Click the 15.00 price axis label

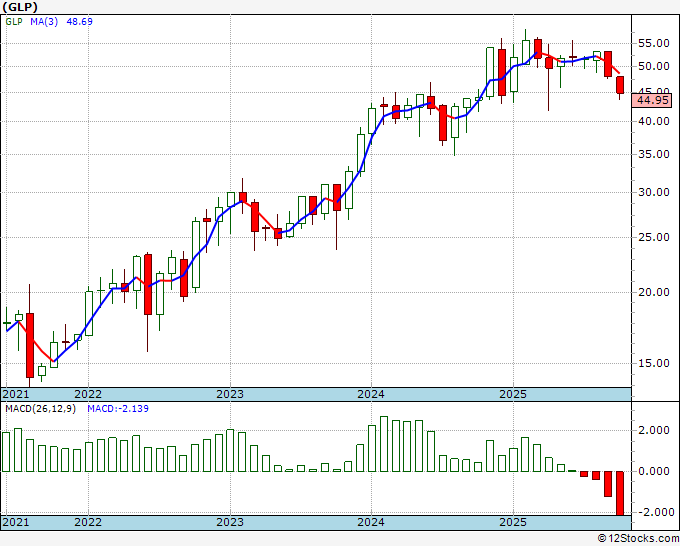click(x=654, y=363)
